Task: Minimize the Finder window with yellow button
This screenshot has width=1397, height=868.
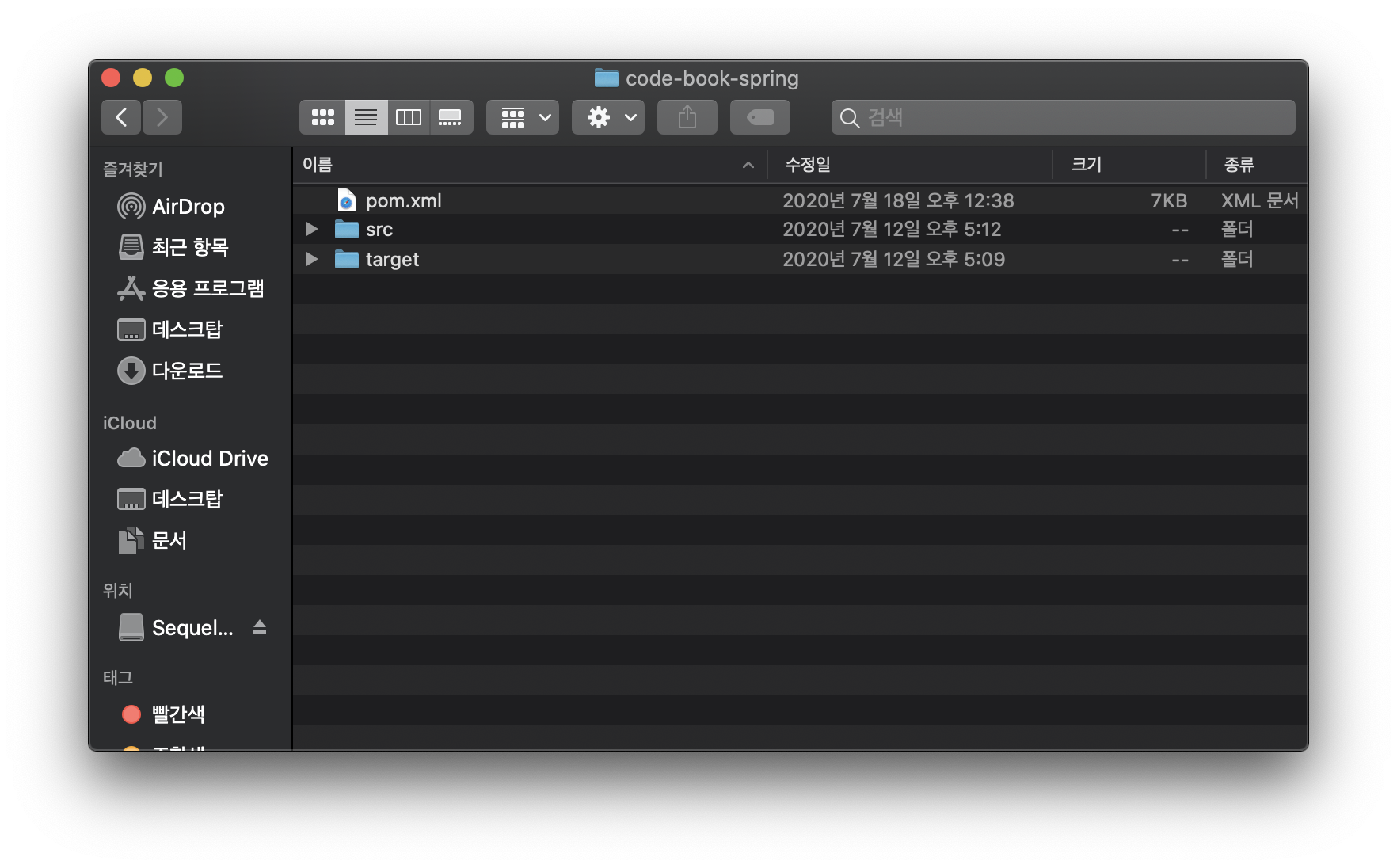Action: click(143, 78)
